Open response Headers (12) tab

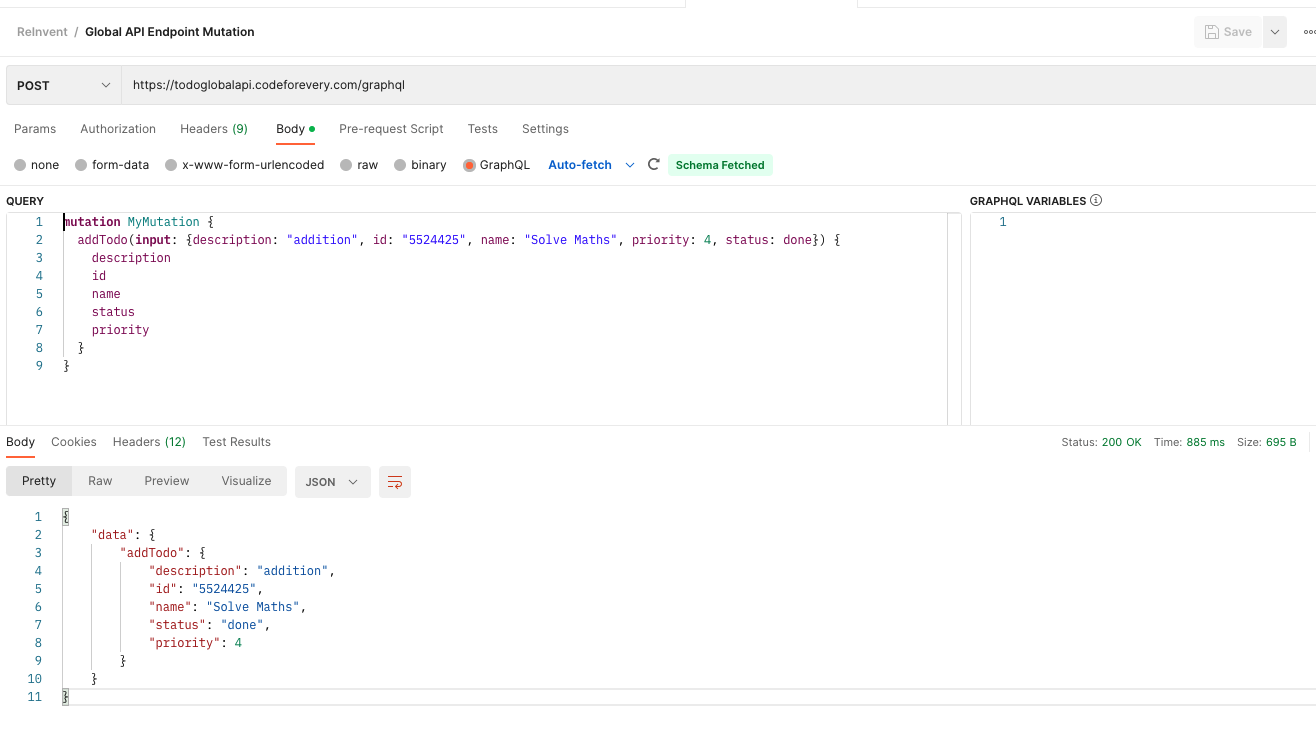click(149, 442)
